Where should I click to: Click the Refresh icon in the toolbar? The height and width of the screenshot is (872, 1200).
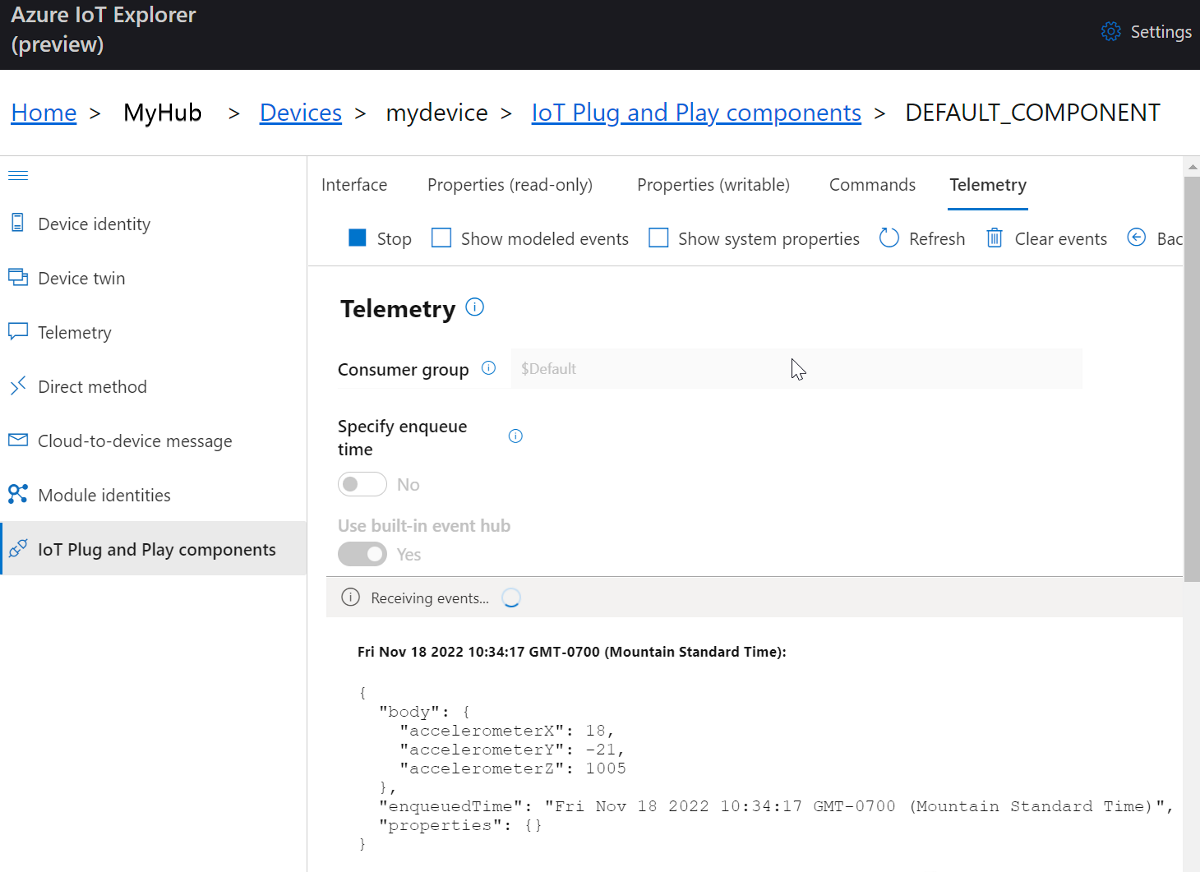pyautogui.click(x=889, y=237)
